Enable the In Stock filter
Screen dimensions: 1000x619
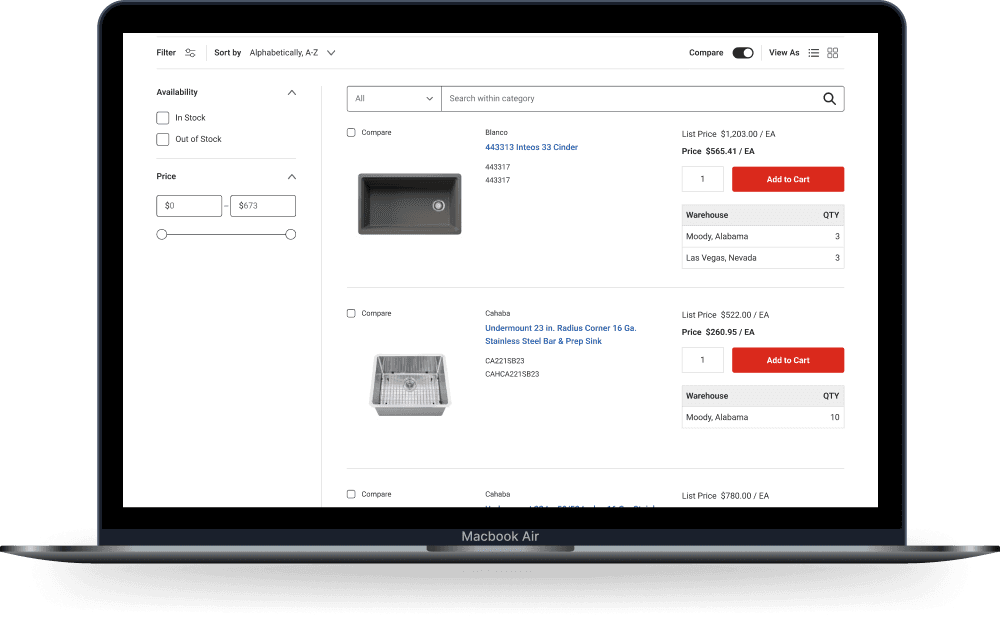point(162,117)
